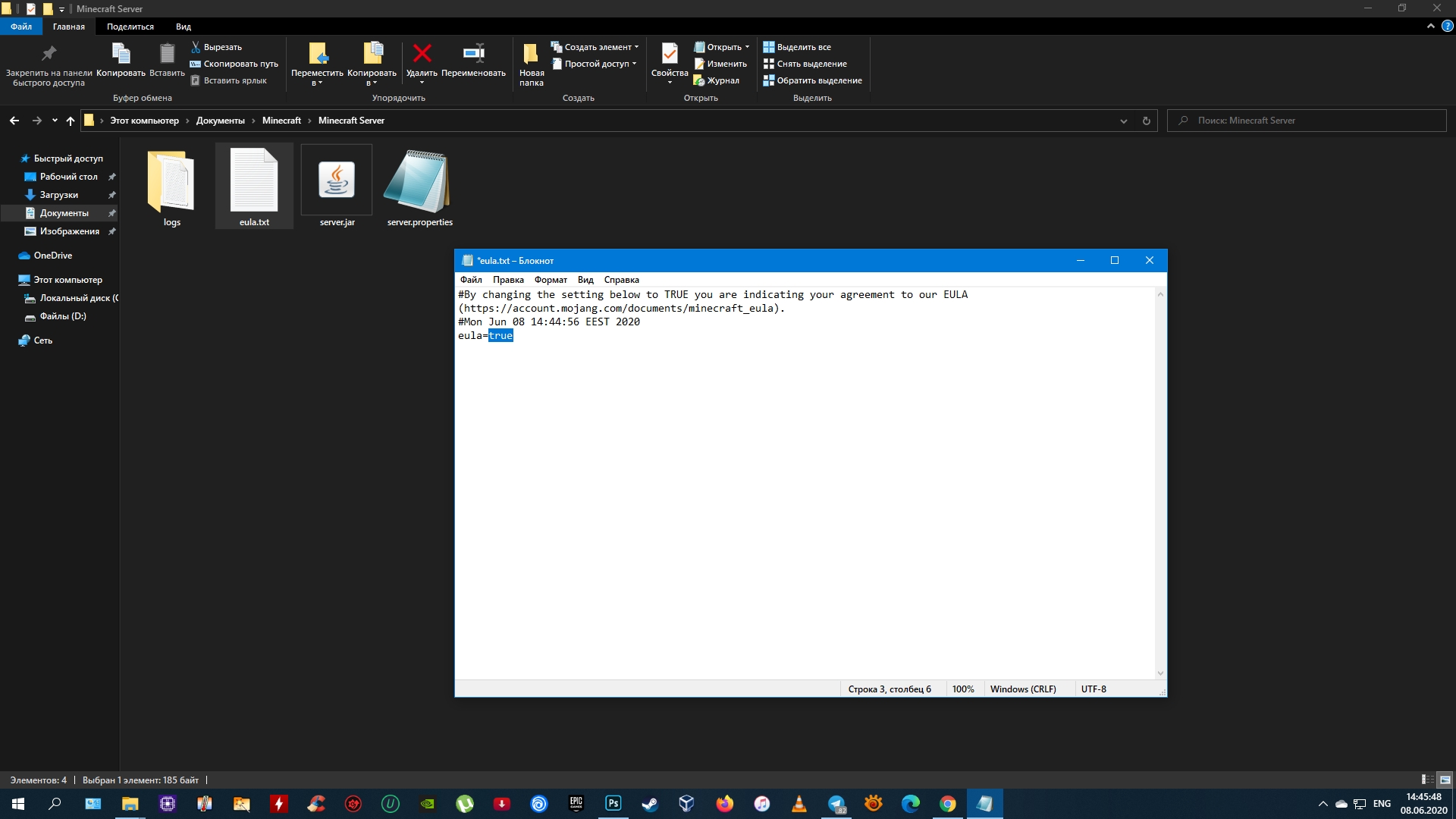The width and height of the screenshot is (1456, 819).
Task: Collapse the ribbon with the chevron
Action: 1430,26
